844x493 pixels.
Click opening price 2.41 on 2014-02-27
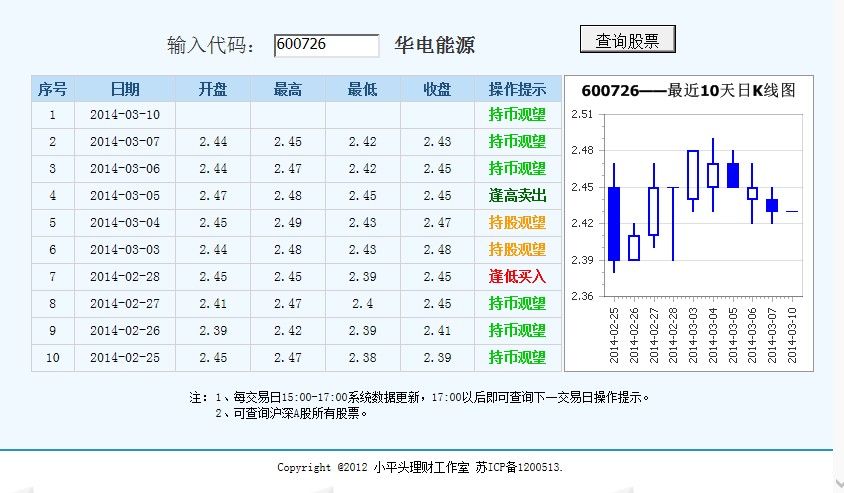point(213,304)
